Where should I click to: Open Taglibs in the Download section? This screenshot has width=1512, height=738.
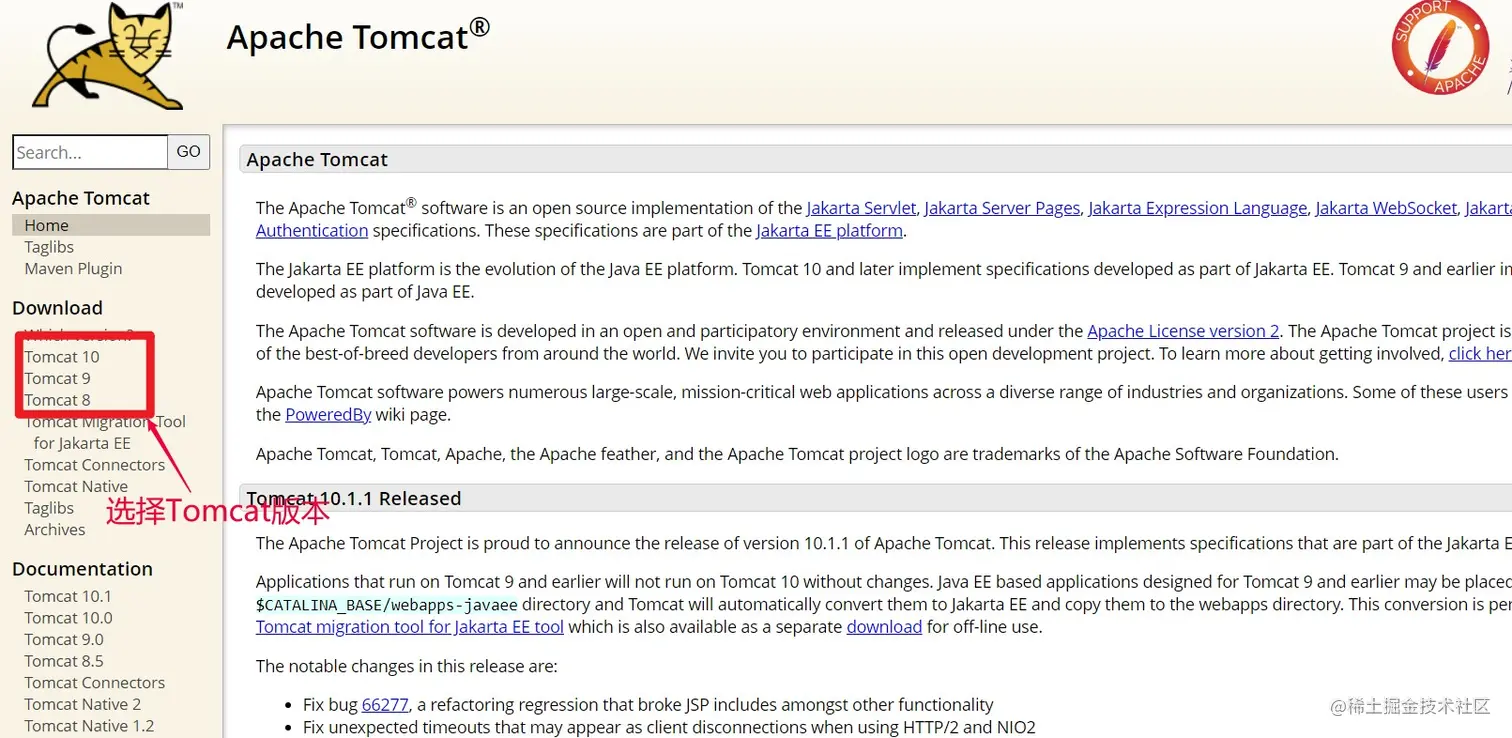49,508
